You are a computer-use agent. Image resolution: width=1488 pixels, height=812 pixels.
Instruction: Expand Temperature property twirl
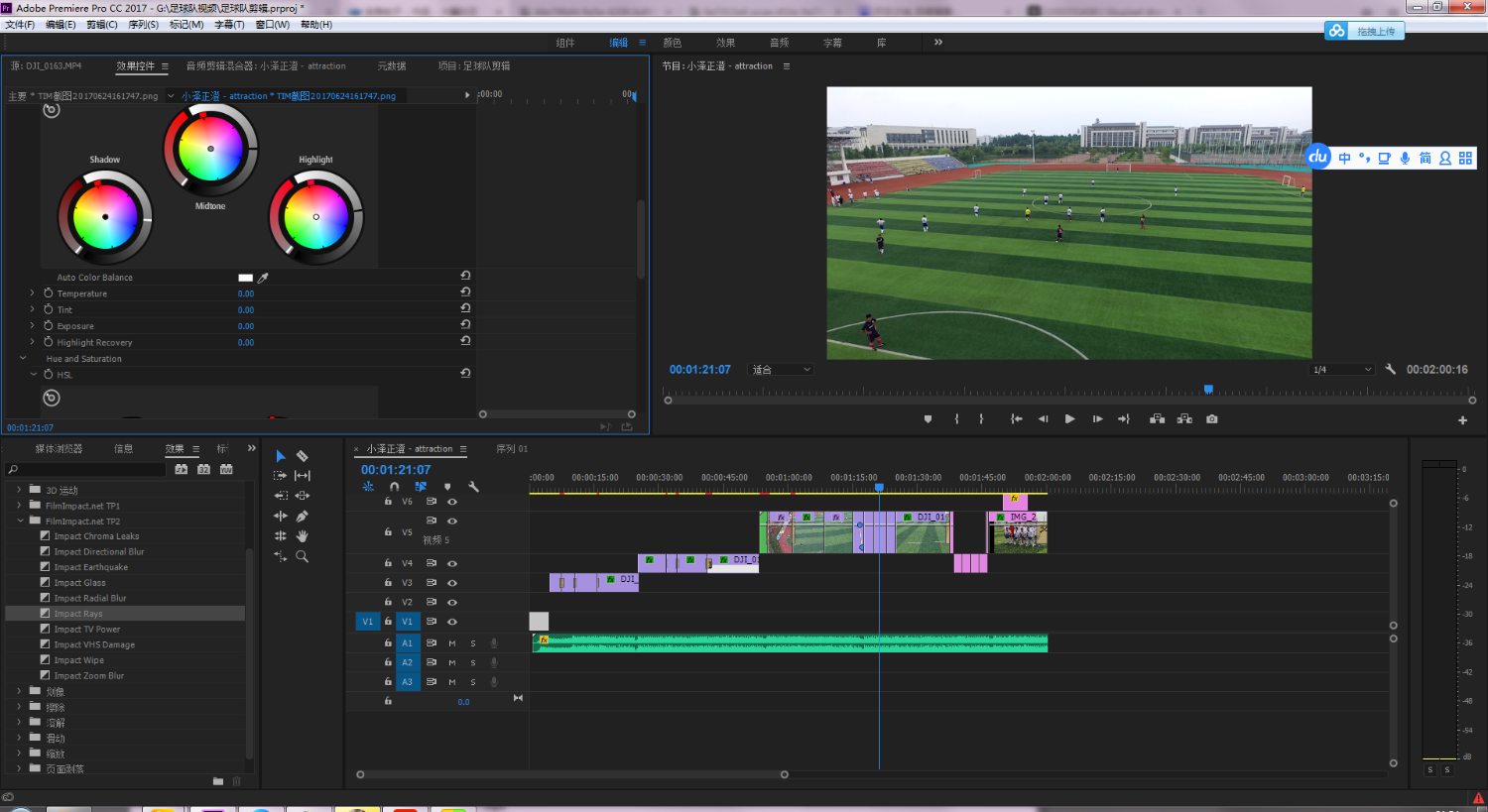[32, 292]
